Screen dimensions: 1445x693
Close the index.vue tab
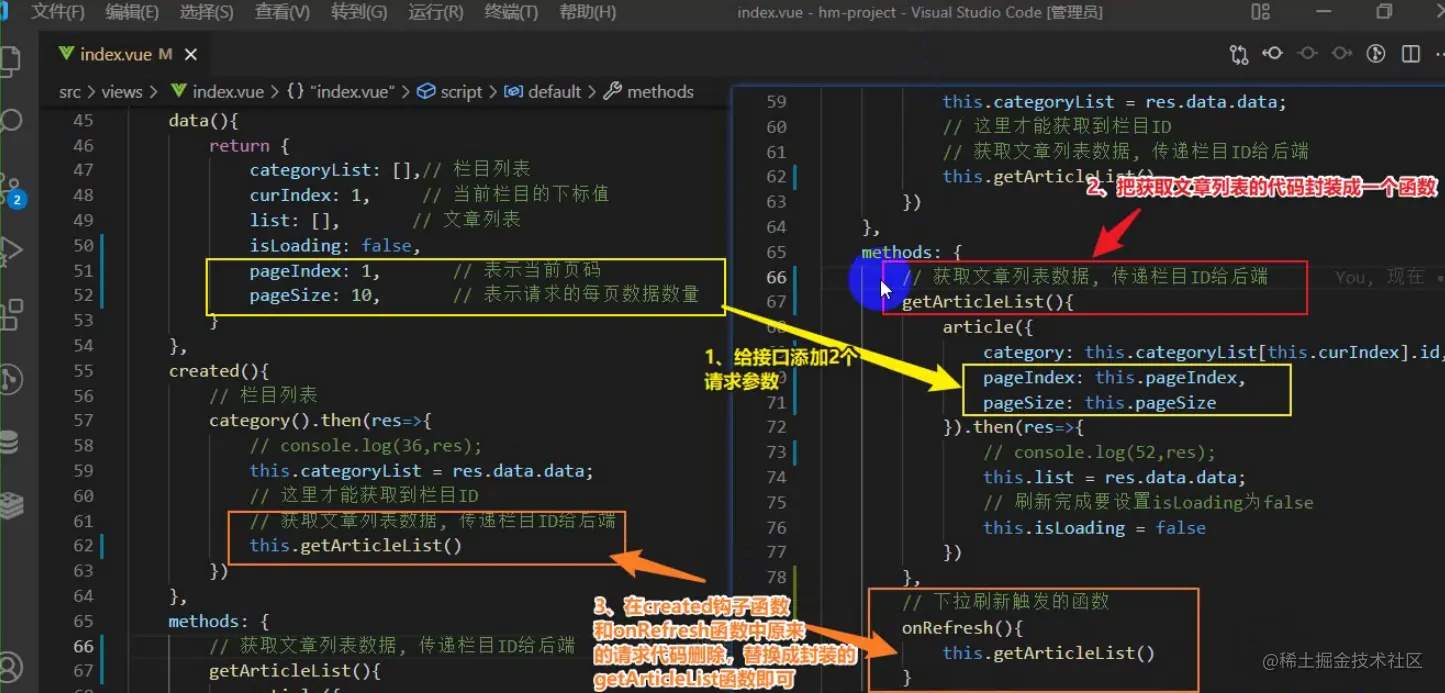tap(191, 54)
